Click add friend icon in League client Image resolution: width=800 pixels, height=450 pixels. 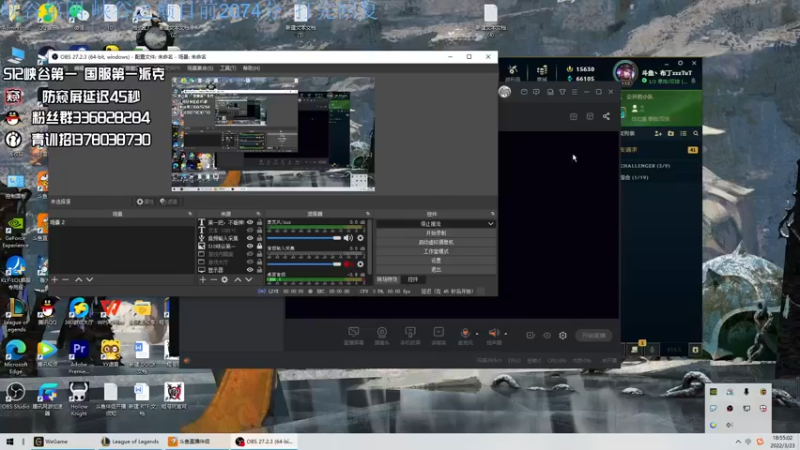pos(658,133)
